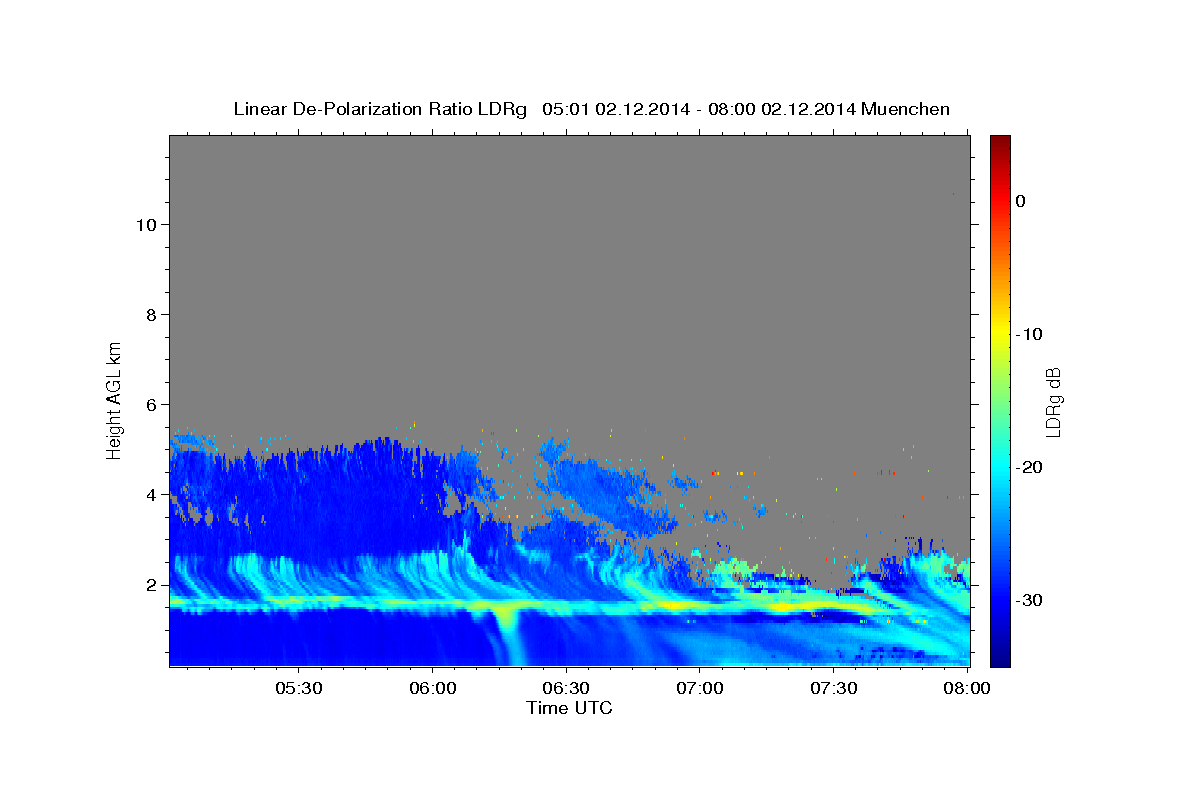Click the 08:00 time tick label
The image size is (1200, 800).
(x=967, y=689)
